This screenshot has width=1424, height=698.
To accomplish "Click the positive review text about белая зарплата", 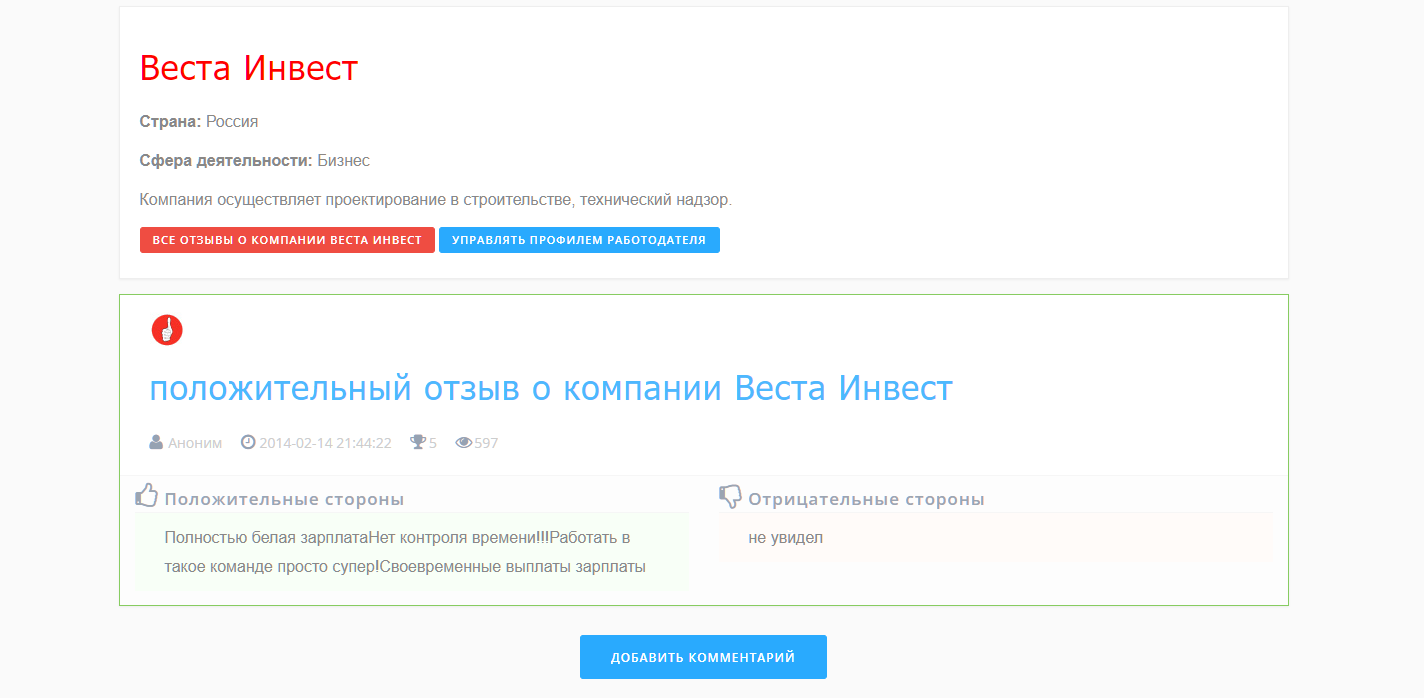I will (404, 552).
